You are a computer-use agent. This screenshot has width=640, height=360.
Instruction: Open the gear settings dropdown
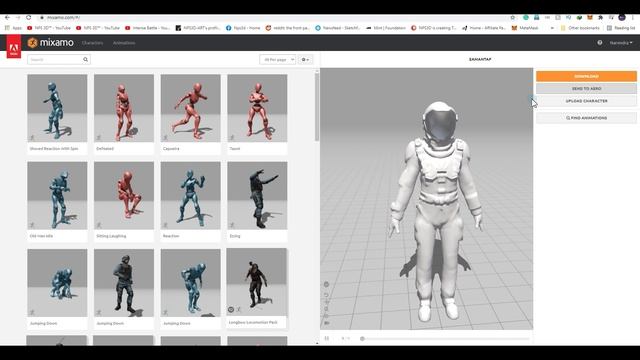pyautogui.click(x=305, y=60)
